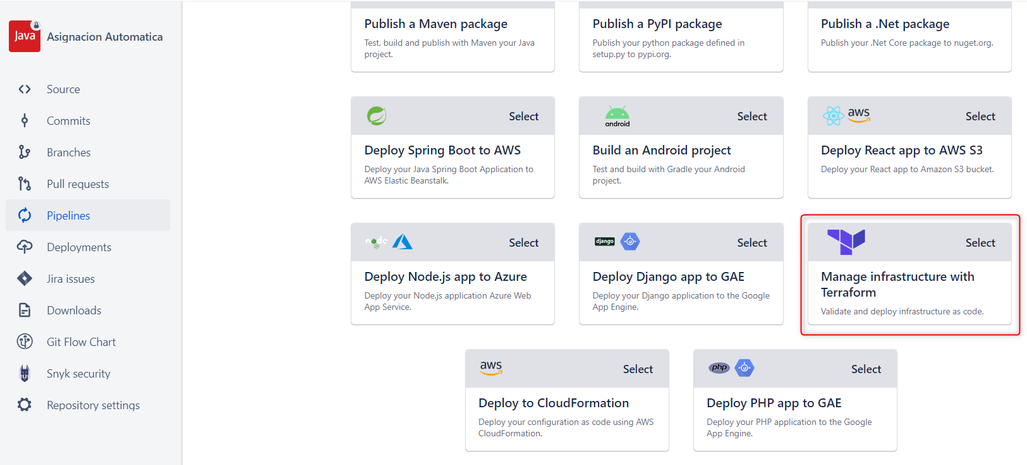Select the Deploy React app to AWS S3 template
The image size is (1027, 465).
[x=980, y=117]
